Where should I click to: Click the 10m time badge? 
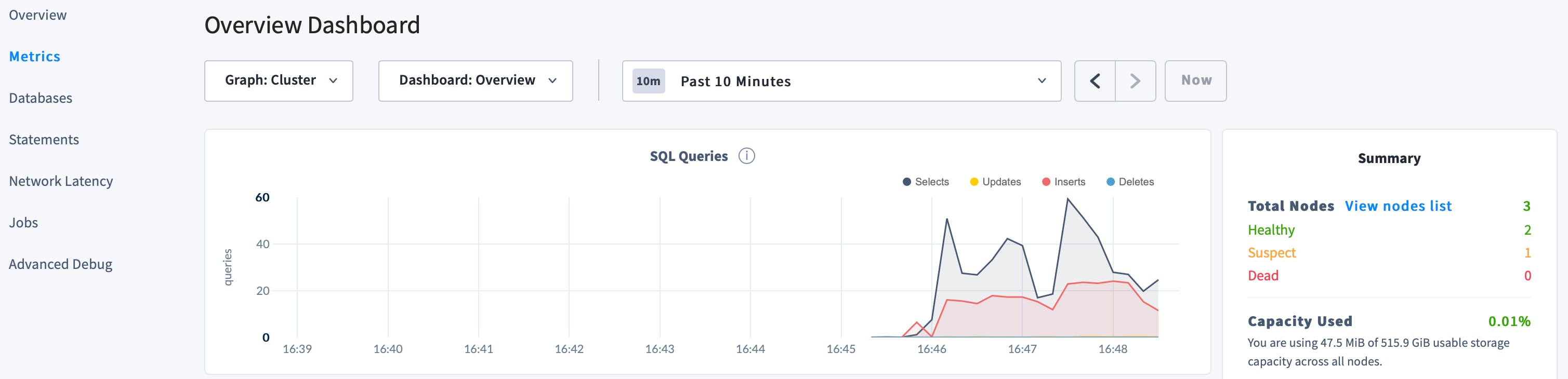click(648, 82)
